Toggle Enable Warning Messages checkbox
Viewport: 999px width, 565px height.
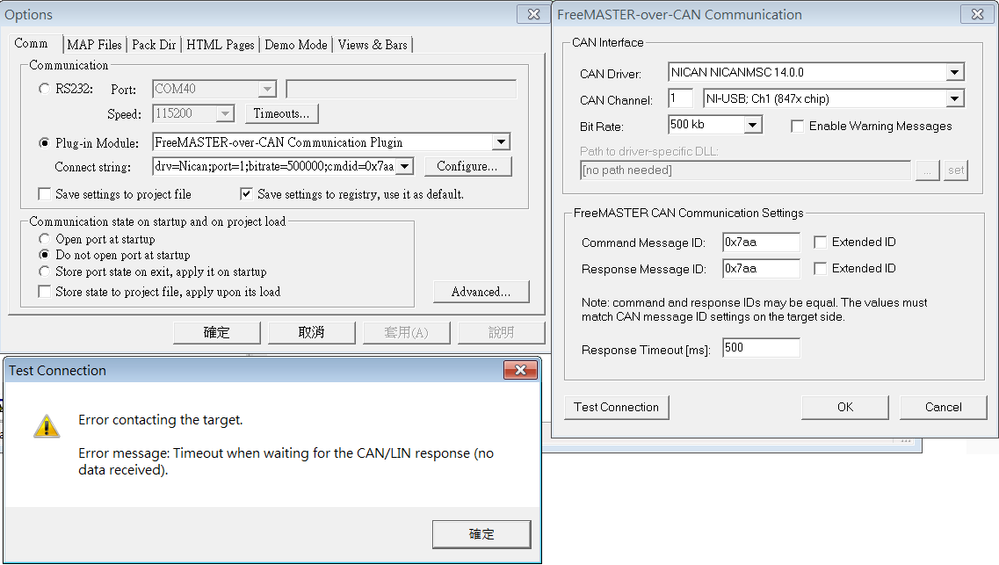[x=797, y=126]
